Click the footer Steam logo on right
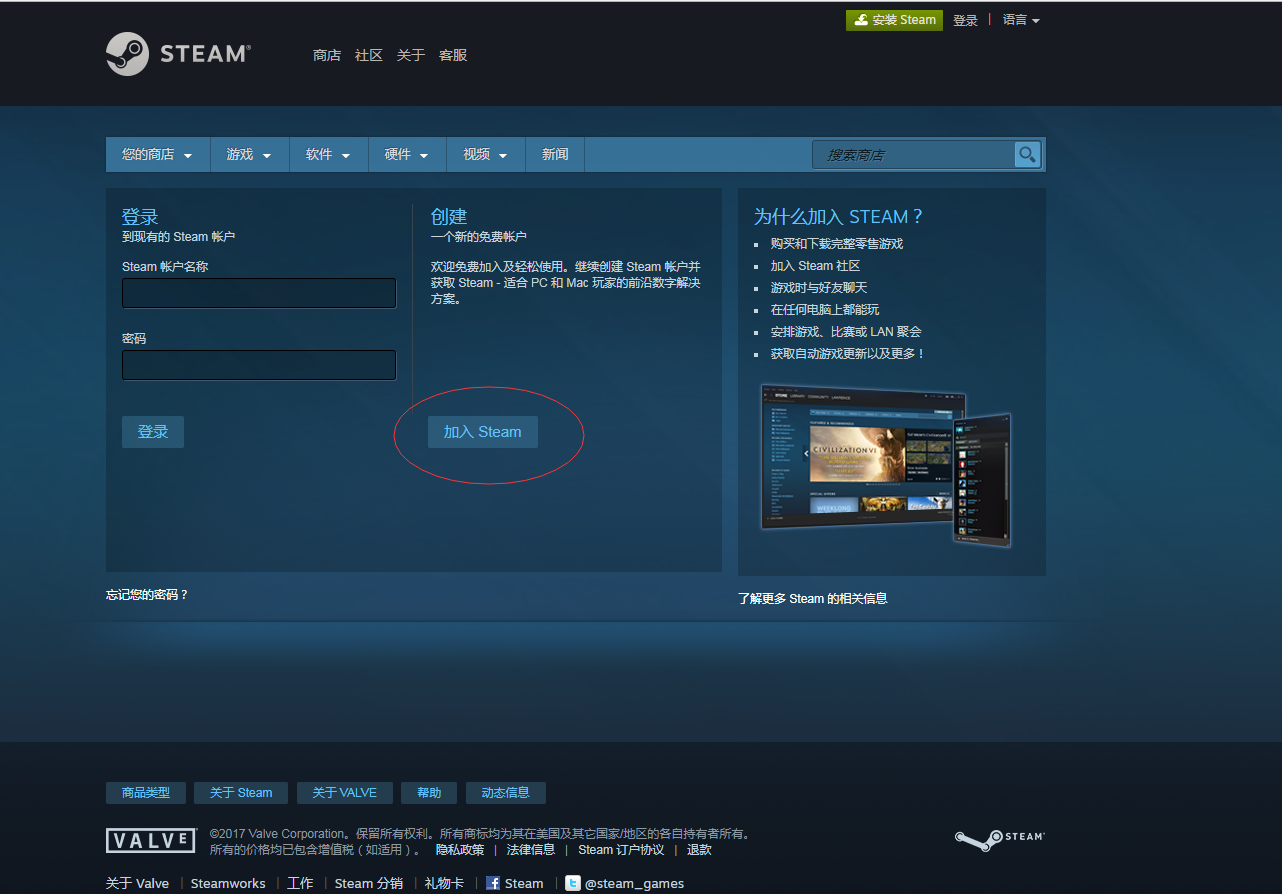1282x894 pixels. 999,839
